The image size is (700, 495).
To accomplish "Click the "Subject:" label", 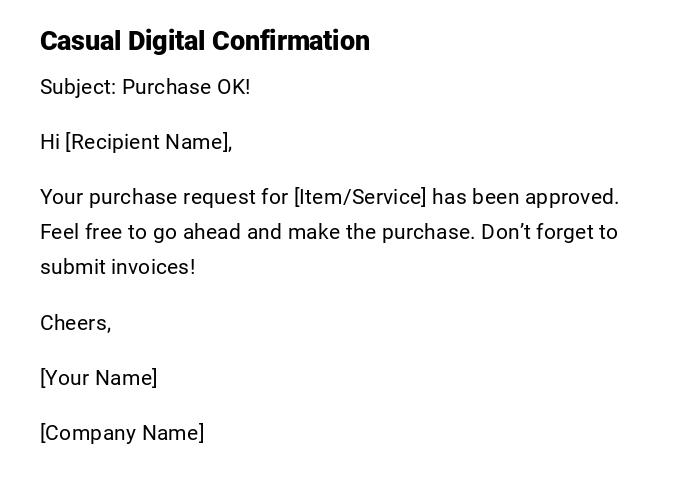I will tap(78, 87).
